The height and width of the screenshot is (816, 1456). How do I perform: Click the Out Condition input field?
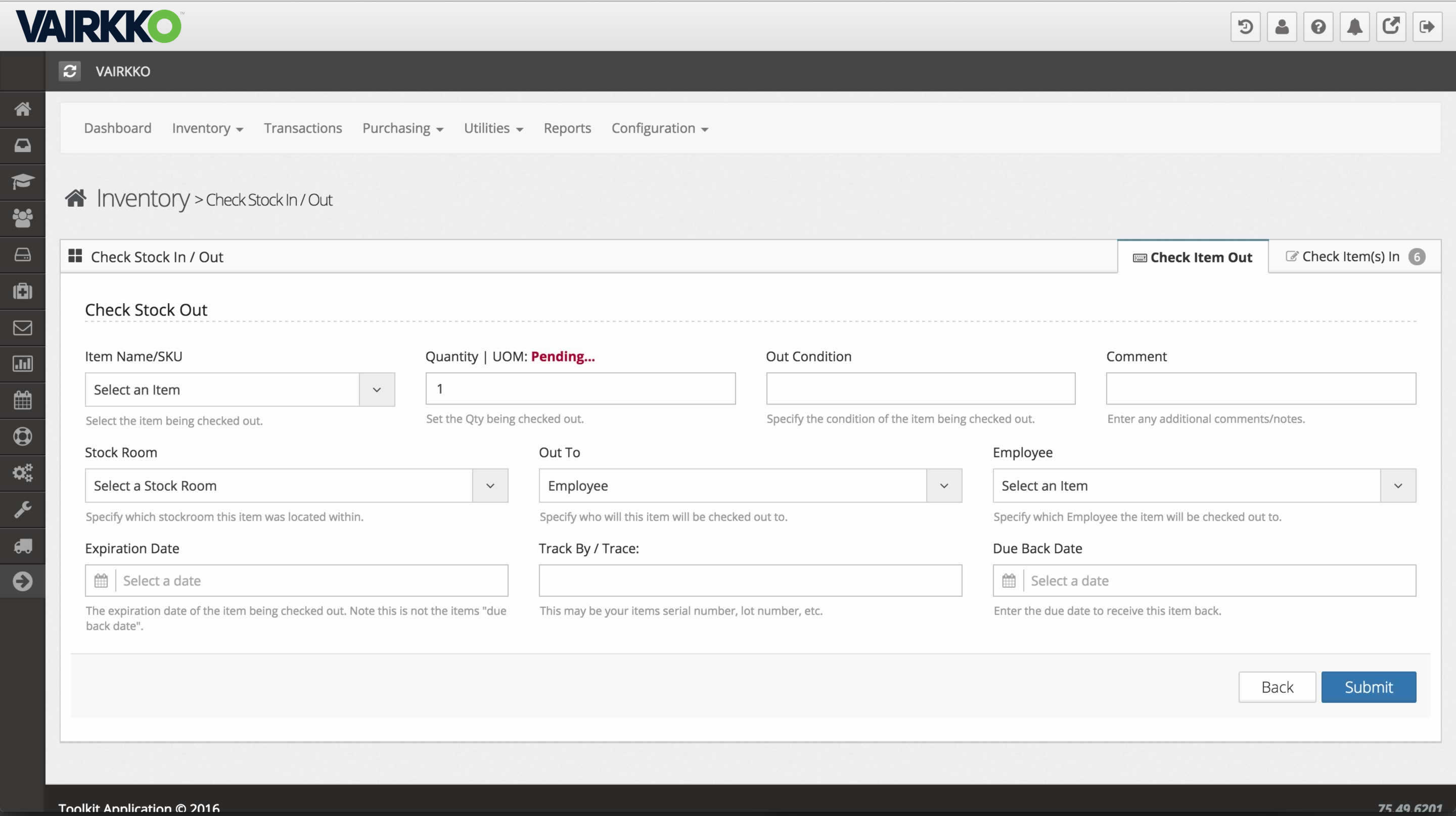(x=920, y=389)
